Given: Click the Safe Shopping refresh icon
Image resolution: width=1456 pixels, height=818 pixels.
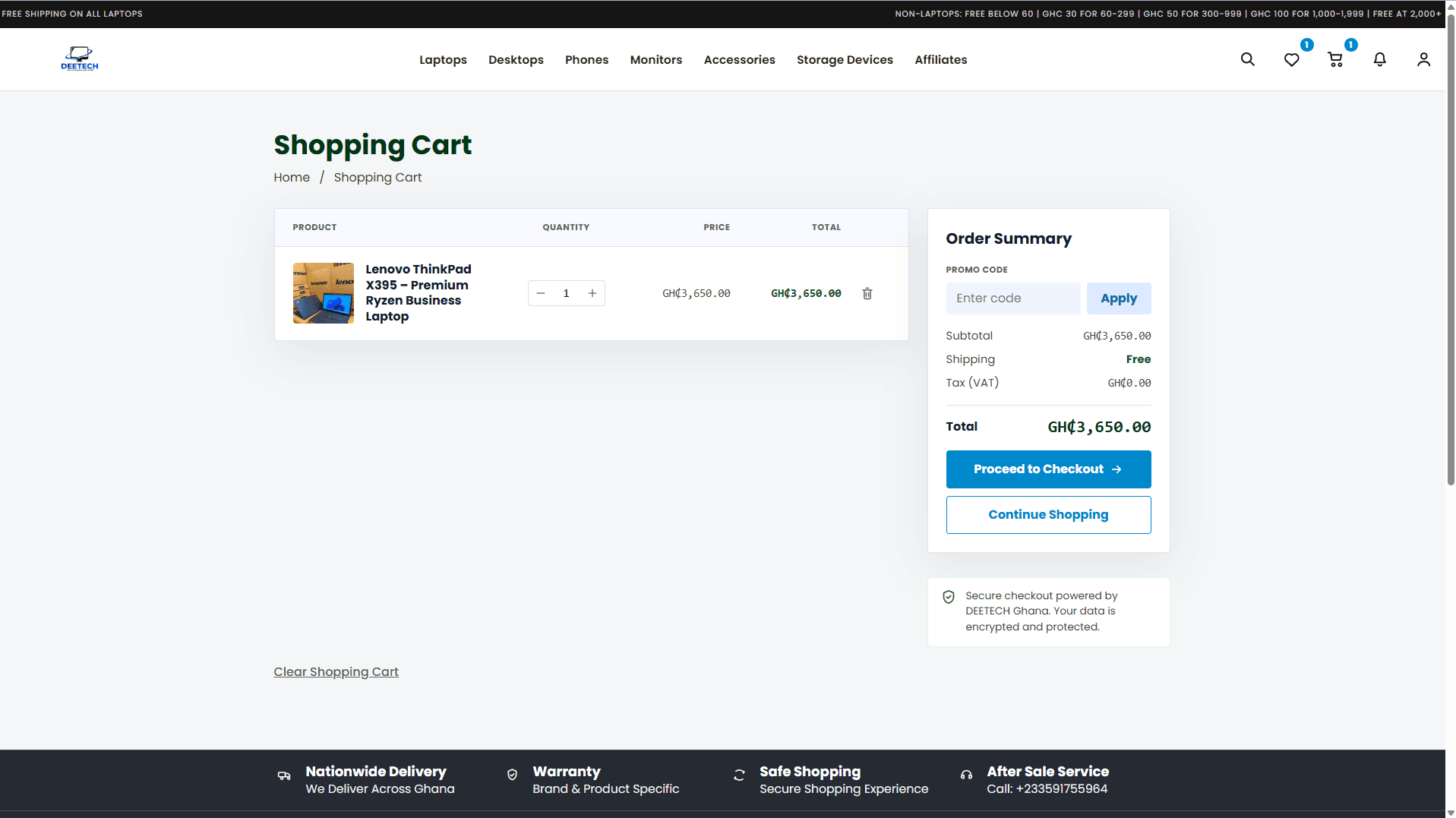Looking at the screenshot, I should coord(739,775).
